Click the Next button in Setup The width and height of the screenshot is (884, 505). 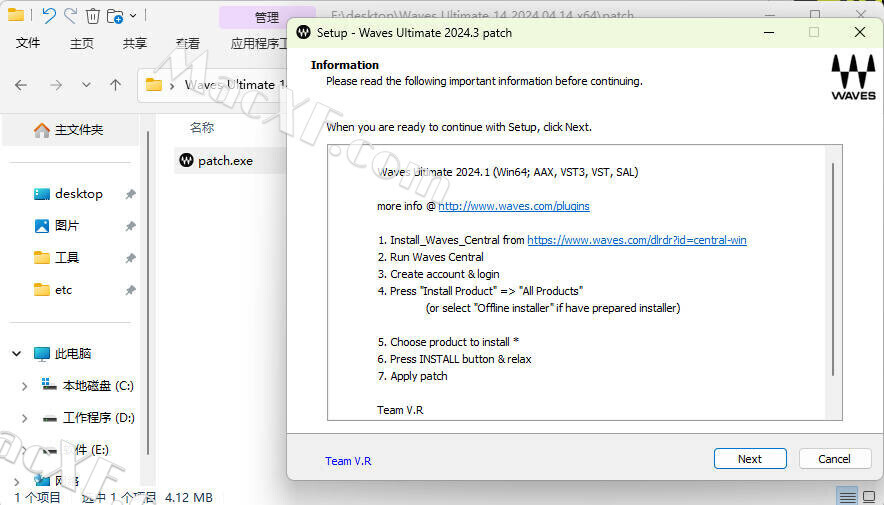click(x=750, y=459)
